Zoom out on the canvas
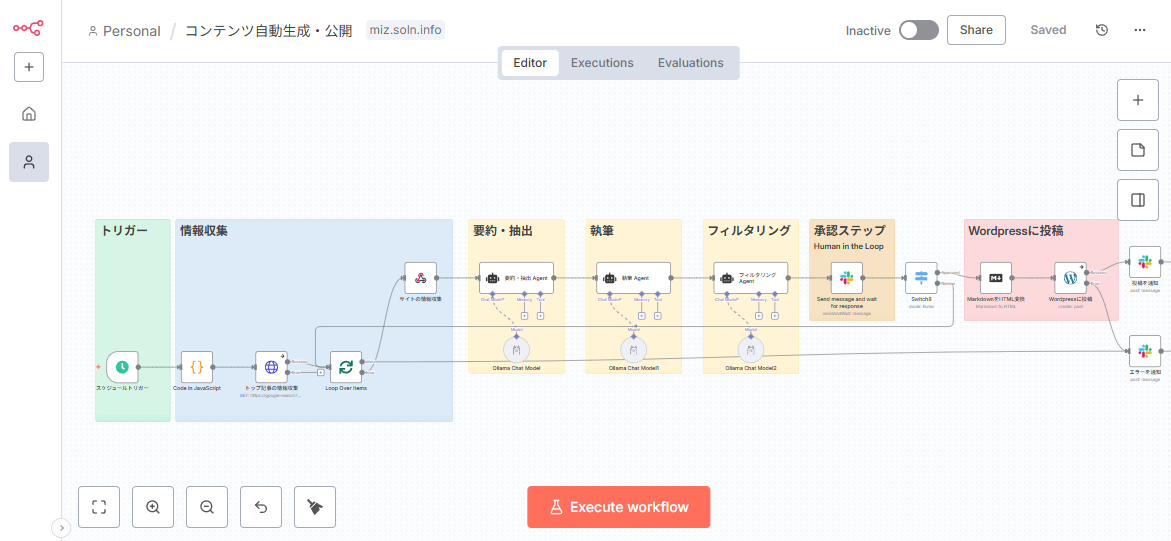 [x=207, y=507]
